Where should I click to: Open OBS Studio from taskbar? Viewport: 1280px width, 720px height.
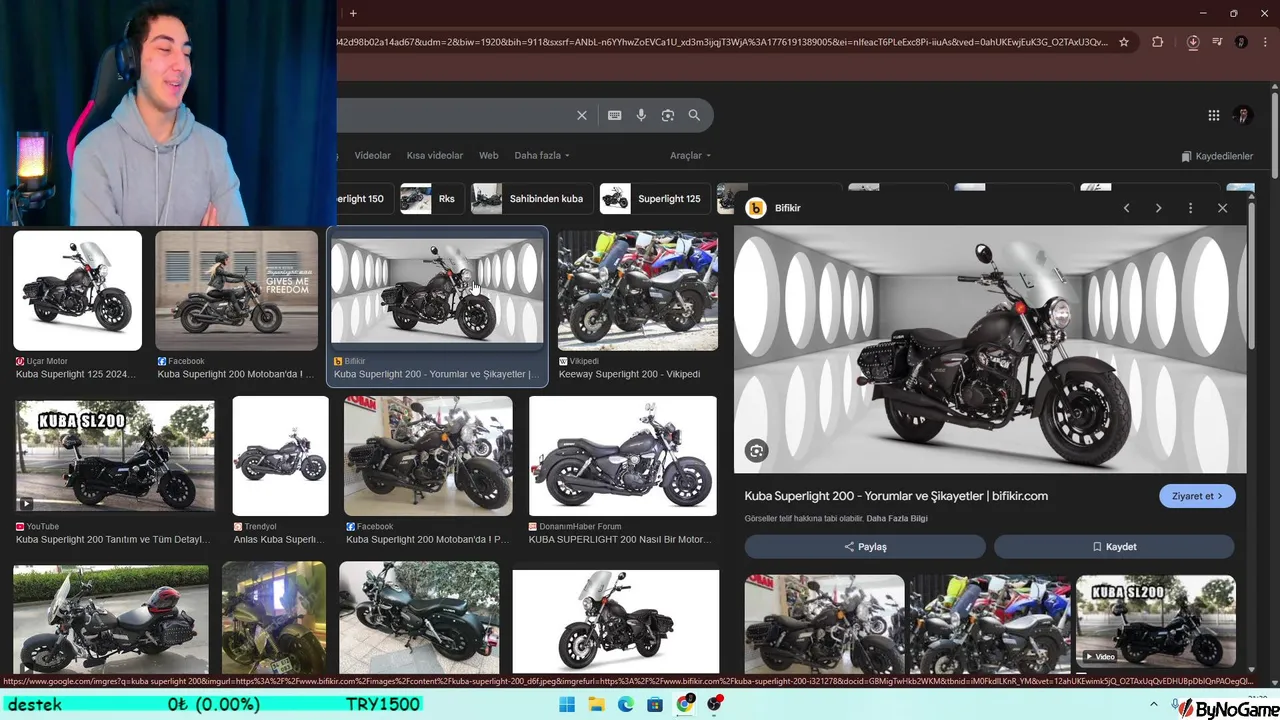(x=715, y=705)
